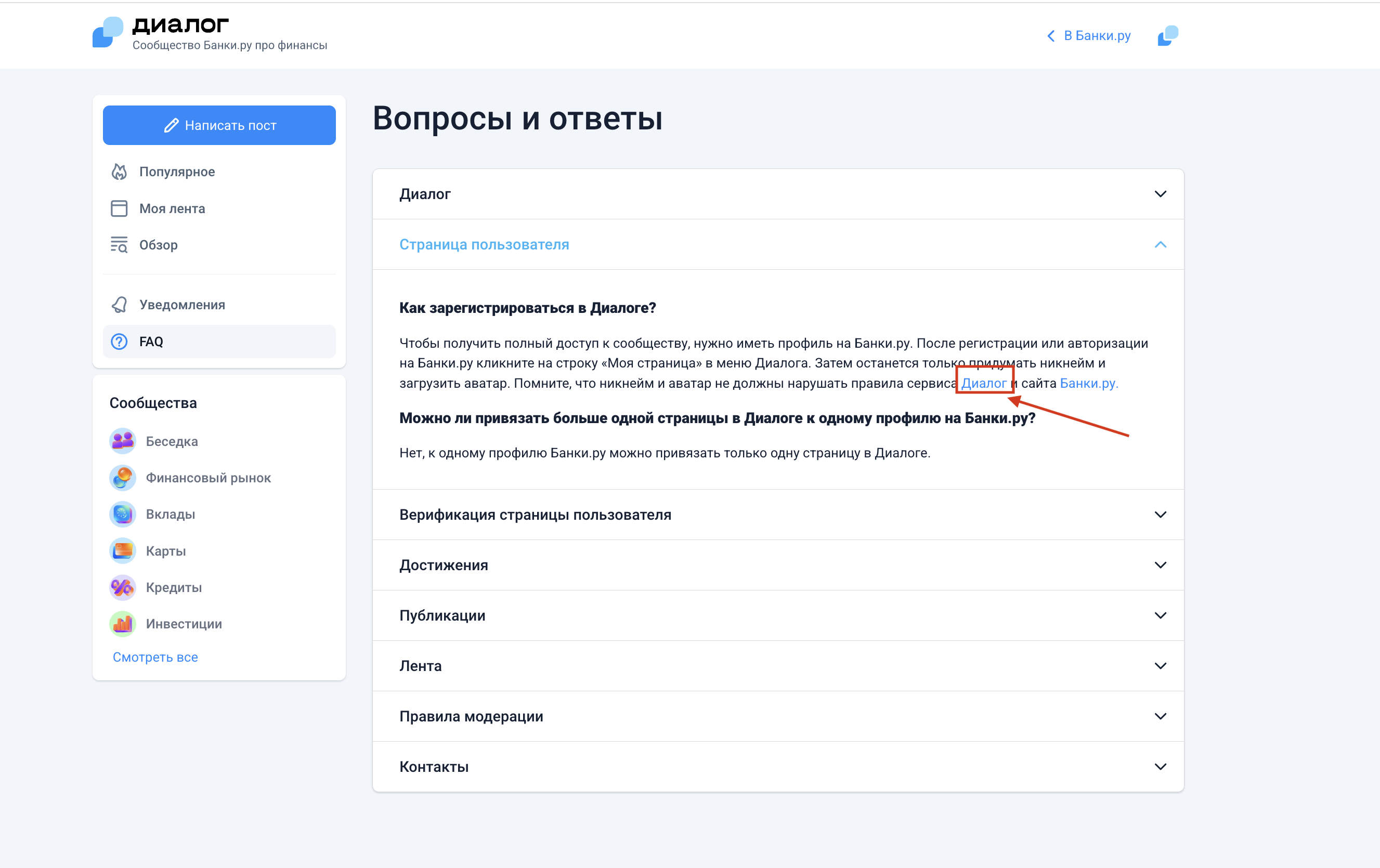Follow the В Банки.ру link
The width and height of the screenshot is (1380, 868).
[1097, 36]
